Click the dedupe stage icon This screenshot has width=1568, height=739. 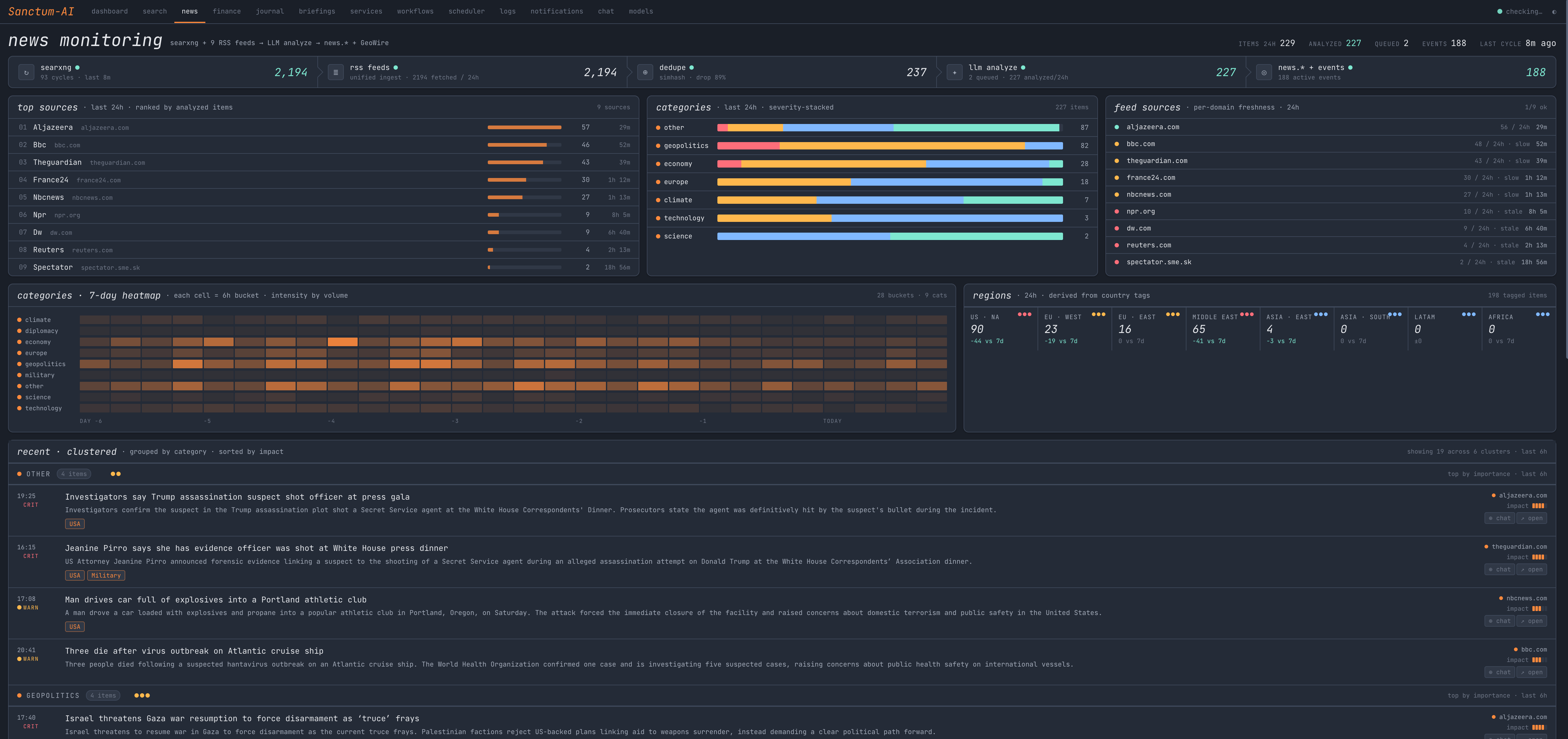(x=645, y=72)
